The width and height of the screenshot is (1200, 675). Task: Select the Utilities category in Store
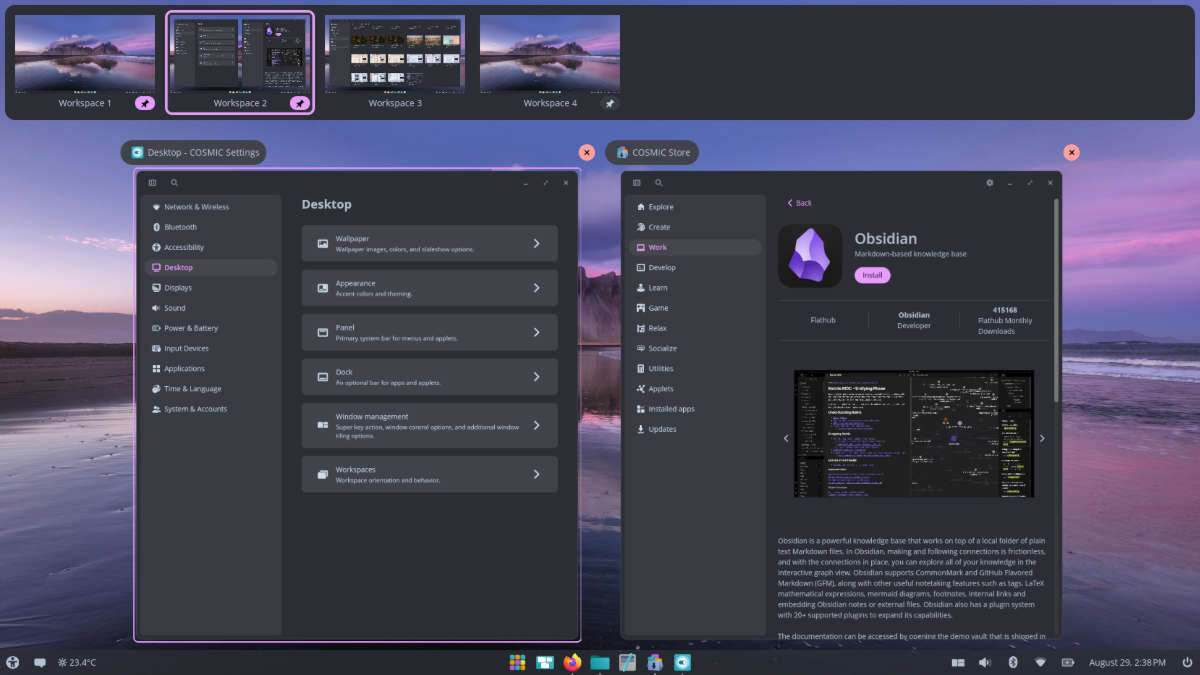point(695,368)
